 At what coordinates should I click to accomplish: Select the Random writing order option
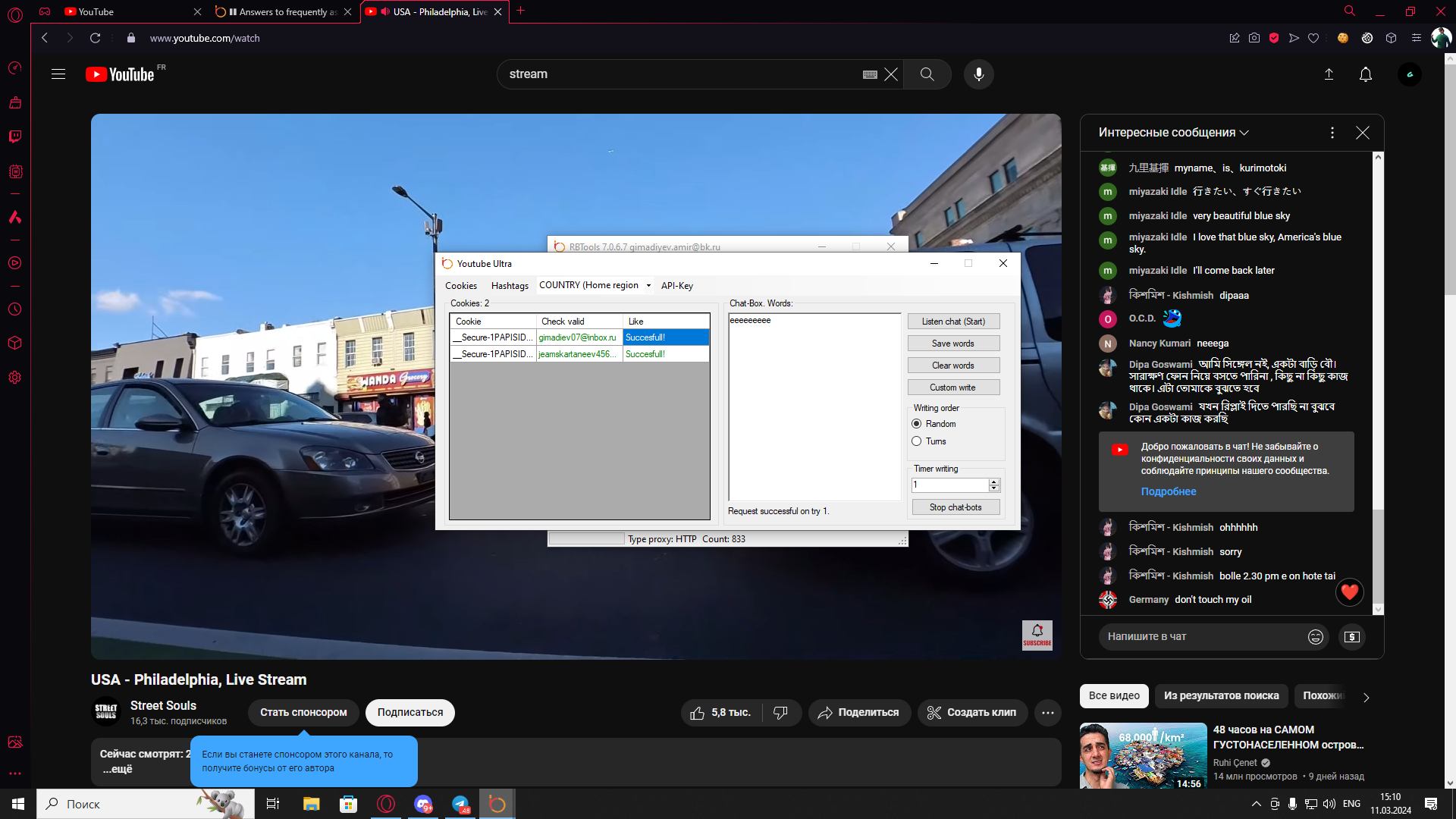pyautogui.click(x=917, y=424)
